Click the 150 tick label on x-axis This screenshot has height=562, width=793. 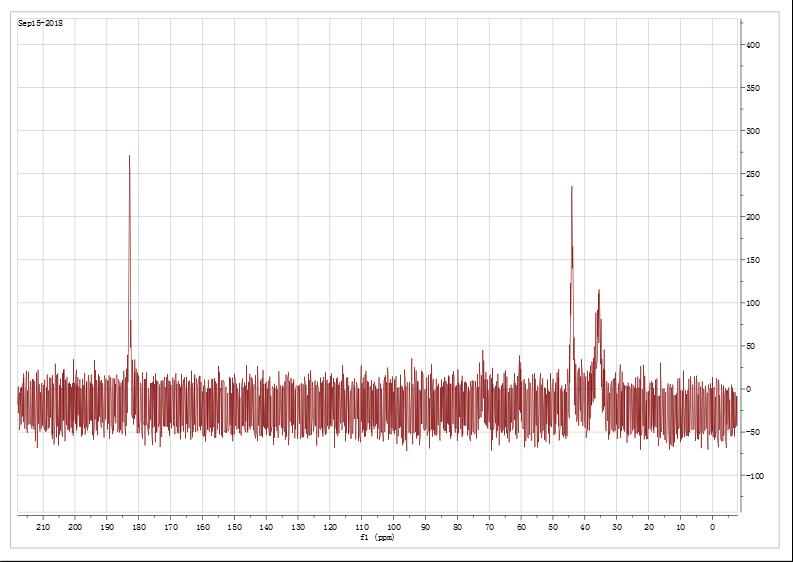[234, 527]
